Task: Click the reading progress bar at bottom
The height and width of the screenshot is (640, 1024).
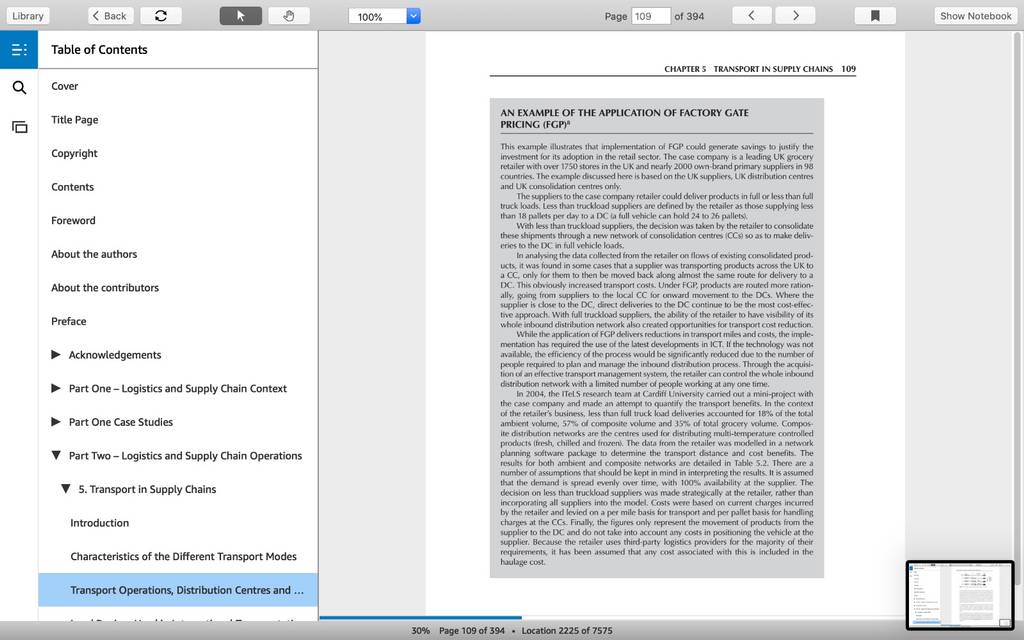Action: (611, 617)
